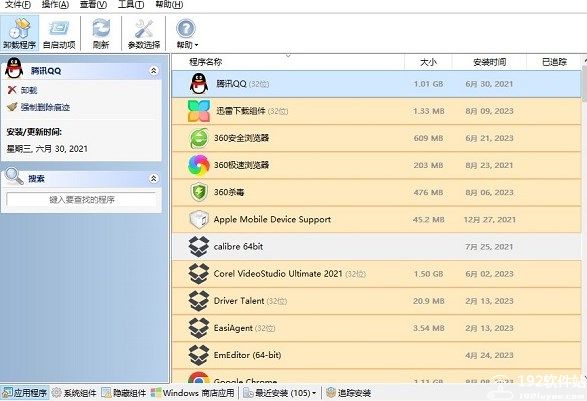
Task: Sort by 安装时间 column header
Action: click(489, 62)
